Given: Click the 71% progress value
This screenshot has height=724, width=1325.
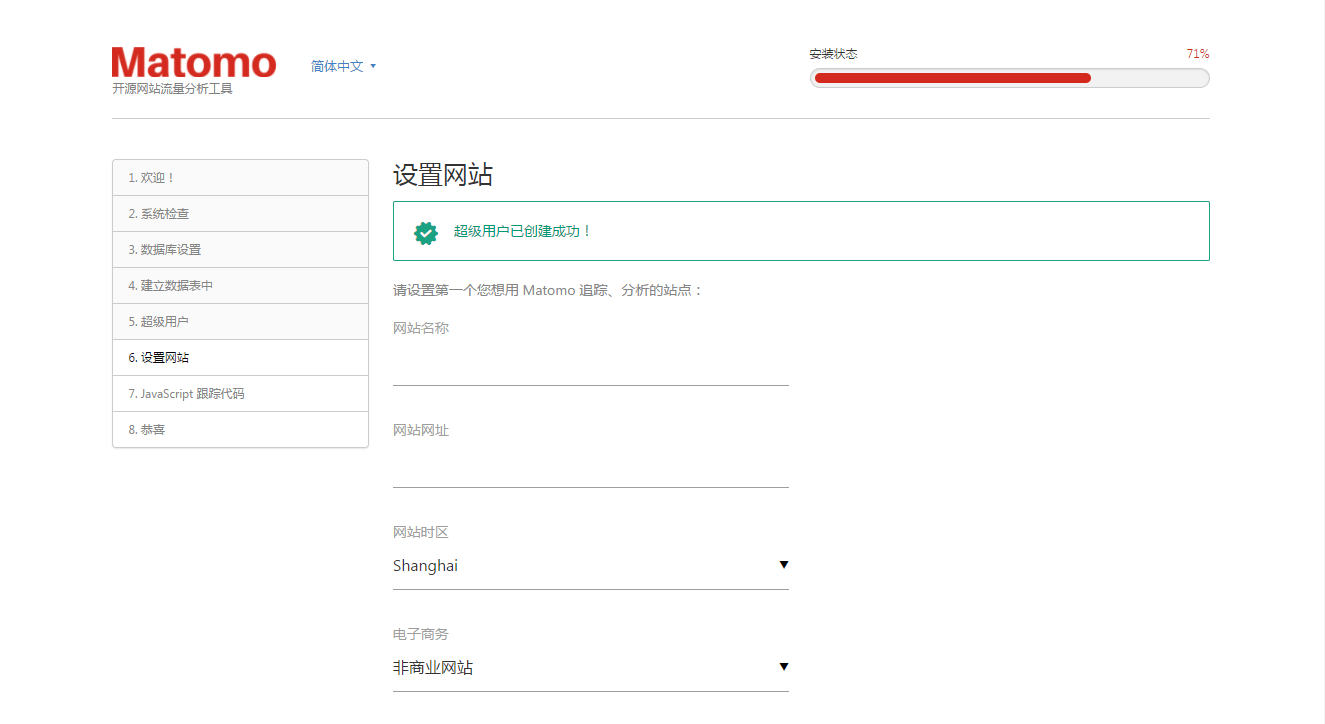Looking at the screenshot, I should point(1198,54).
